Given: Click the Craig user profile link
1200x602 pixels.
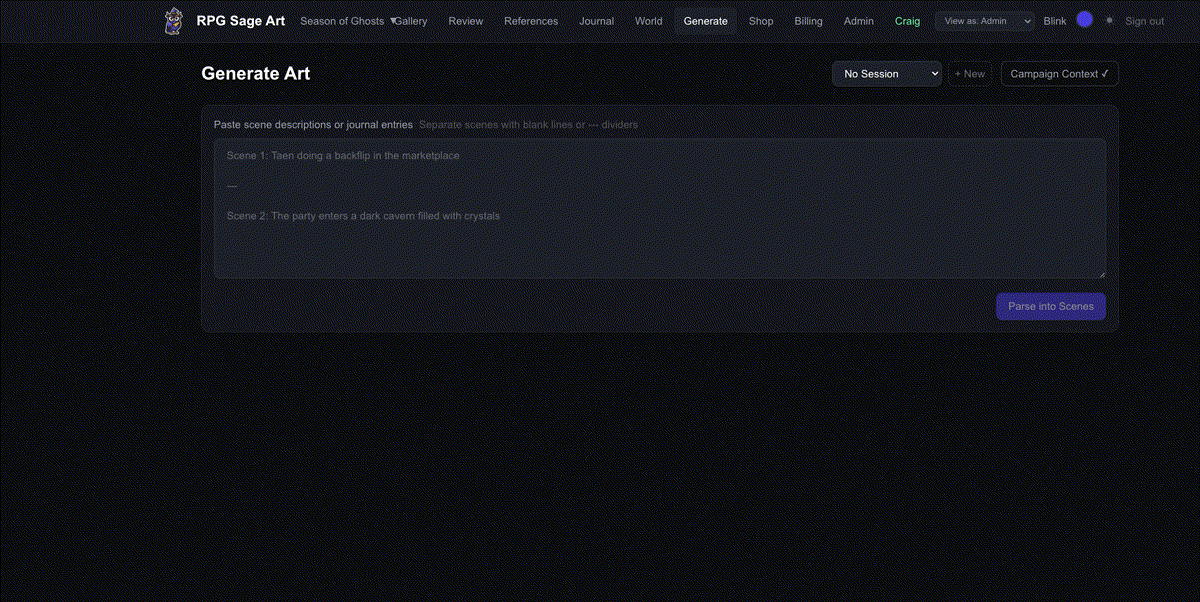Looking at the screenshot, I should click(x=907, y=21).
